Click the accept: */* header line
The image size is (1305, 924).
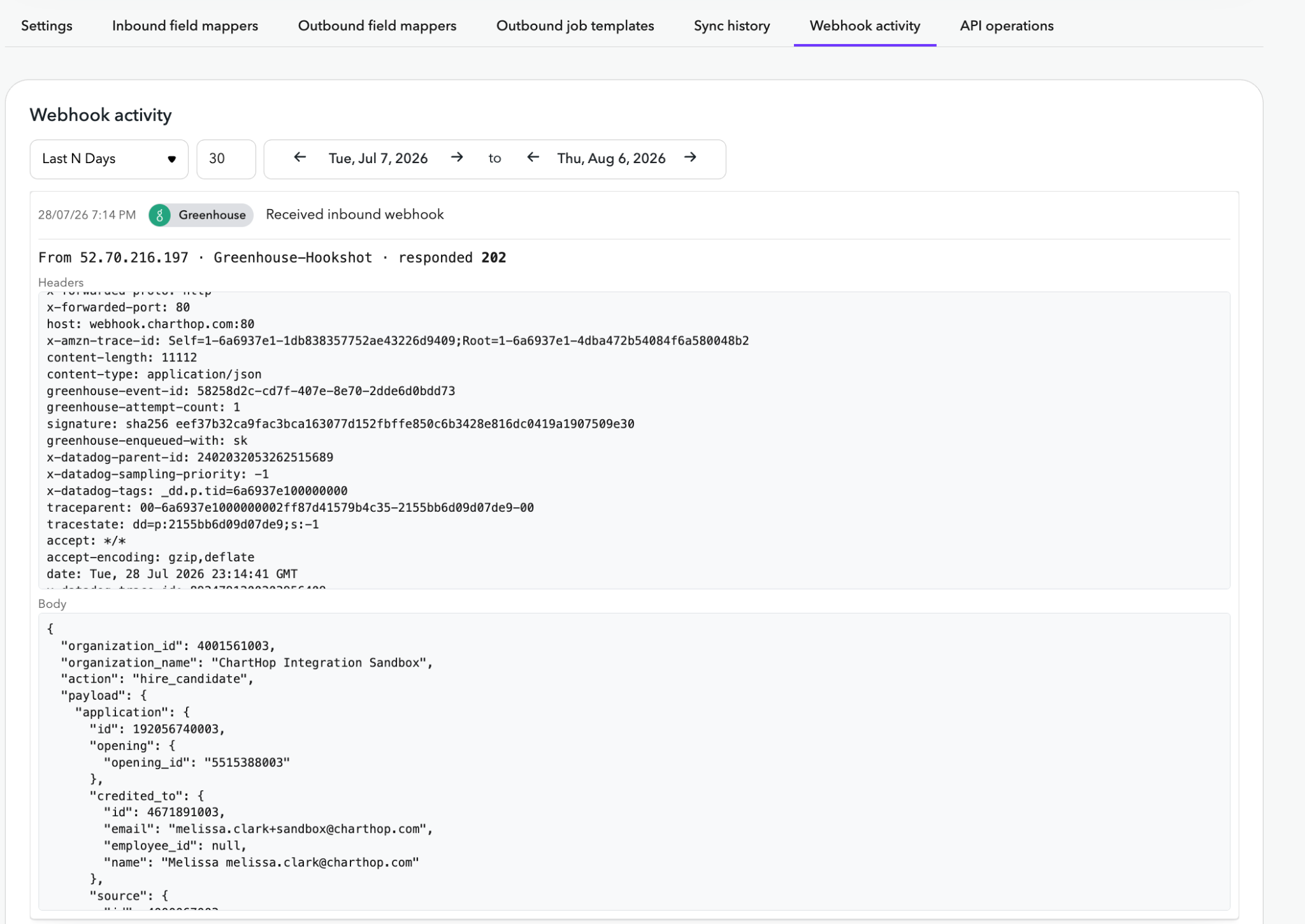click(86, 540)
